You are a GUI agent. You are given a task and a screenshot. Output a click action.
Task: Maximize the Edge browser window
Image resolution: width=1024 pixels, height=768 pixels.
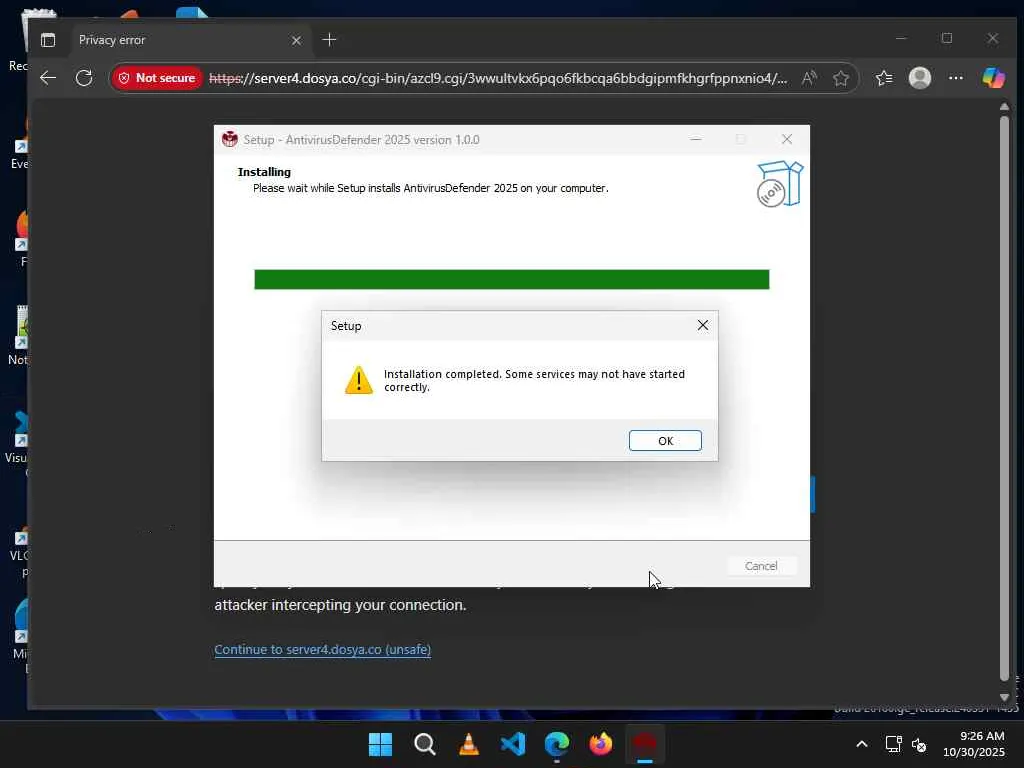[x=947, y=39]
